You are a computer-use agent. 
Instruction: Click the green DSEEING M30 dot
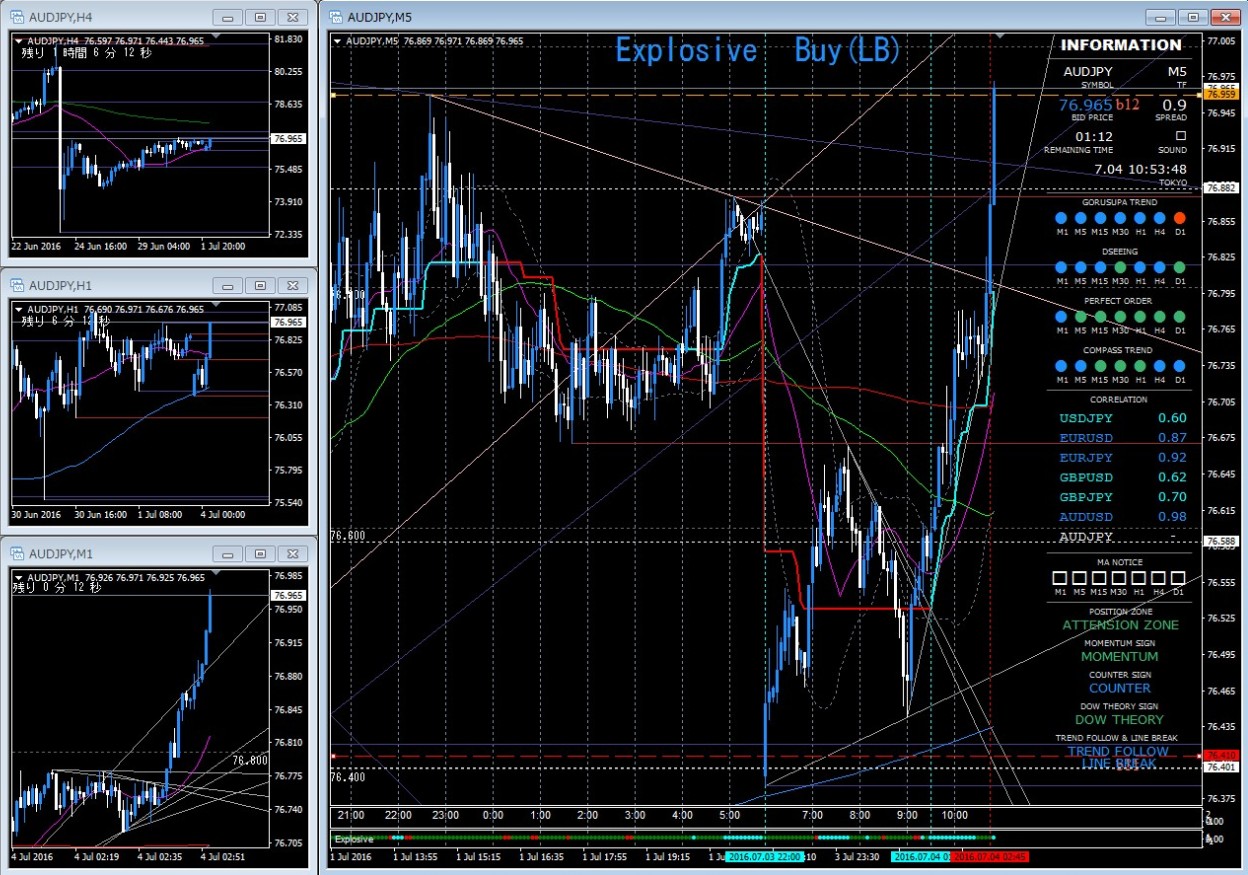1120,267
